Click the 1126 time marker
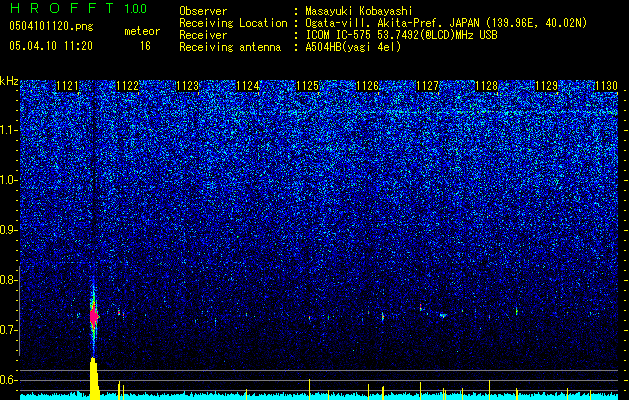 click(x=367, y=86)
